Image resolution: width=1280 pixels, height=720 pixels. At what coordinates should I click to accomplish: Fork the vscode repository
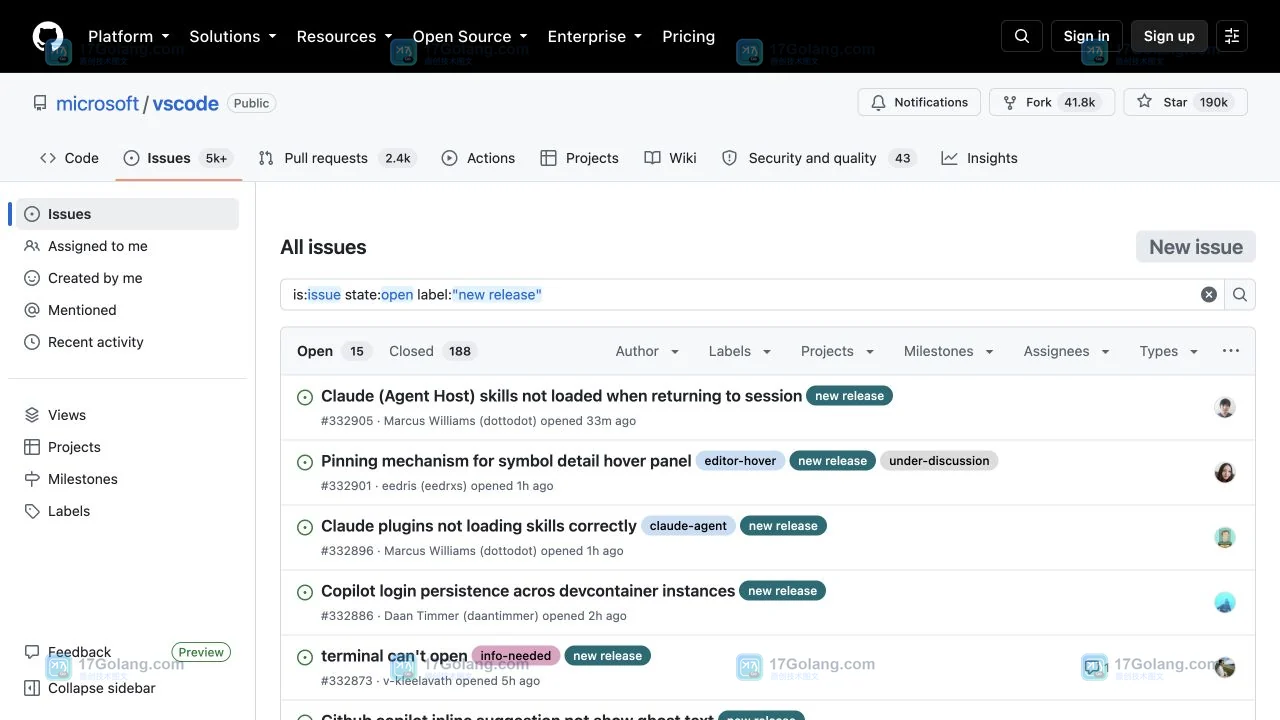point(1052,102)
